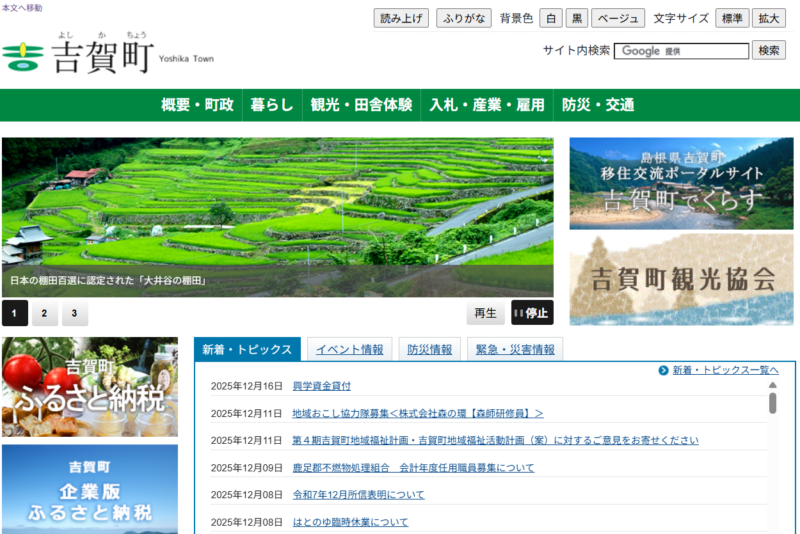Open the 企業版ふるさと納税 banner

point(90,489)
